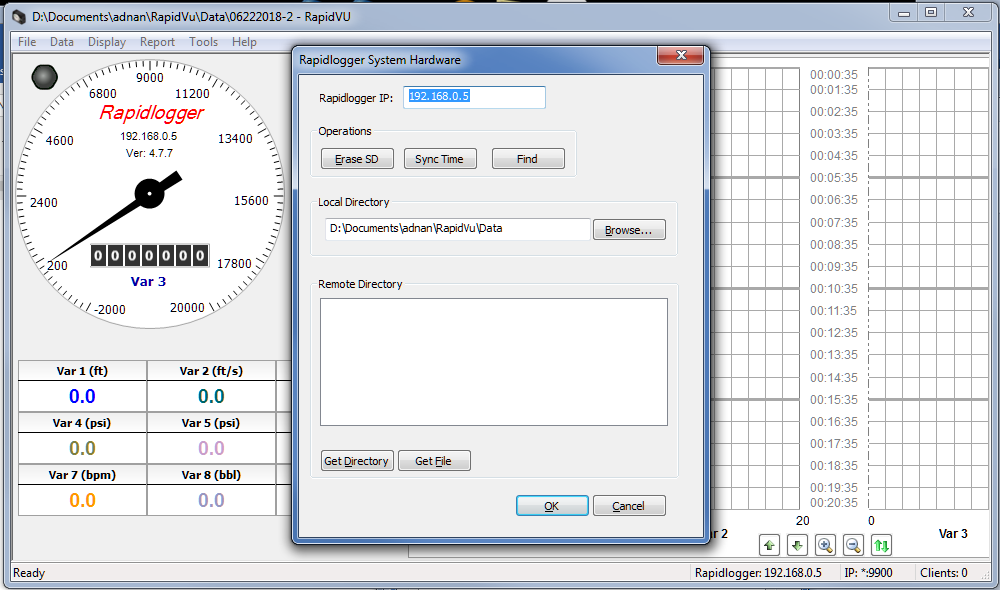Click the Var 3 chart axis label
This screenshot has height=592, width=1003.
(953, 534)
